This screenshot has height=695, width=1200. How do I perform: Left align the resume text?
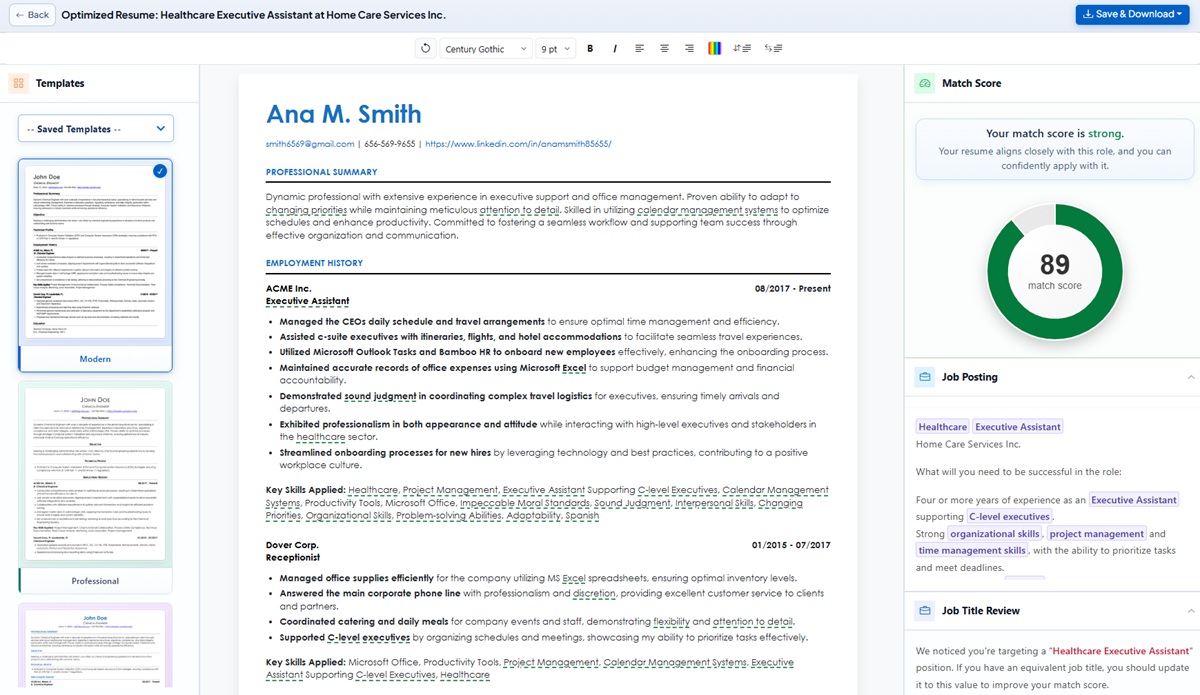click(x=640, y=48)
